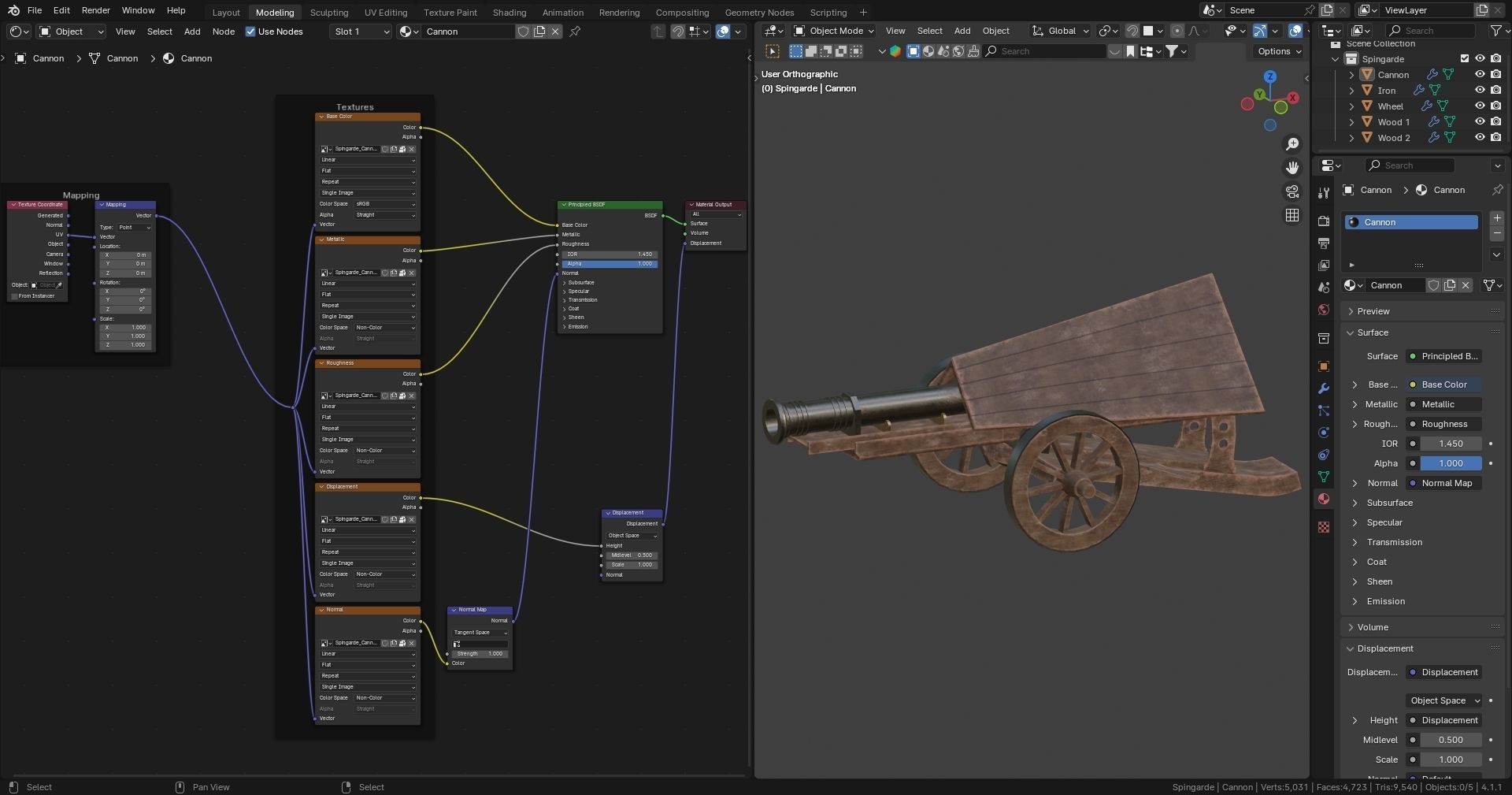Hide the Wood 1 object in viewport
The image size is (1512, 795).
1480,122
